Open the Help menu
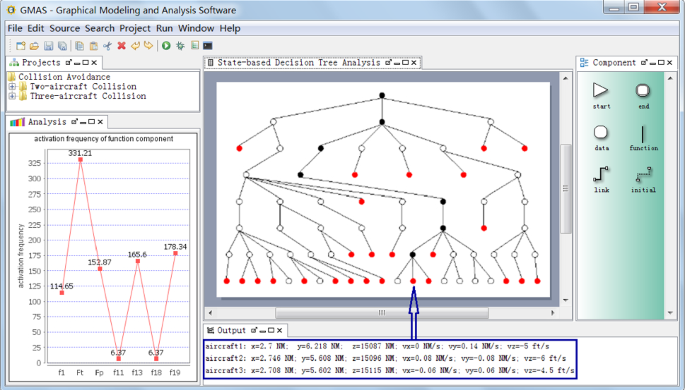685x390 pixels. pyautogui.click(x=230, y=28)
